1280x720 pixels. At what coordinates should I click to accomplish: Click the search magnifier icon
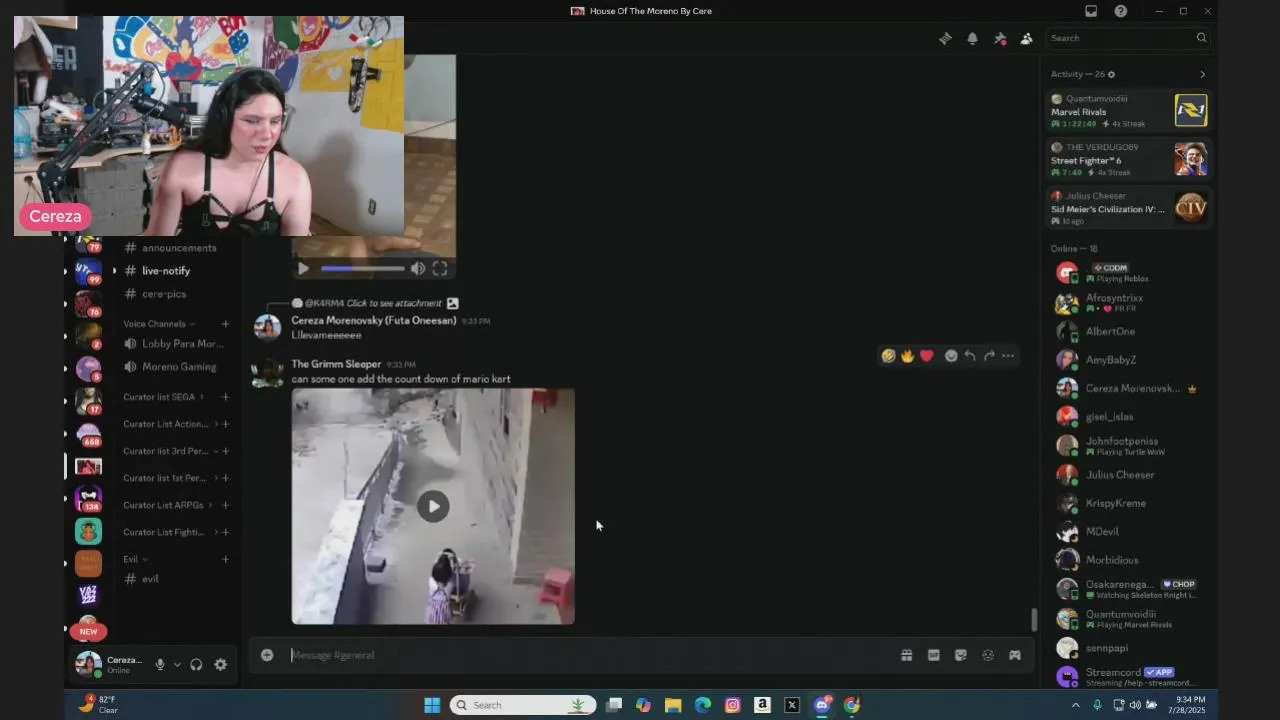click(1201, 38)
